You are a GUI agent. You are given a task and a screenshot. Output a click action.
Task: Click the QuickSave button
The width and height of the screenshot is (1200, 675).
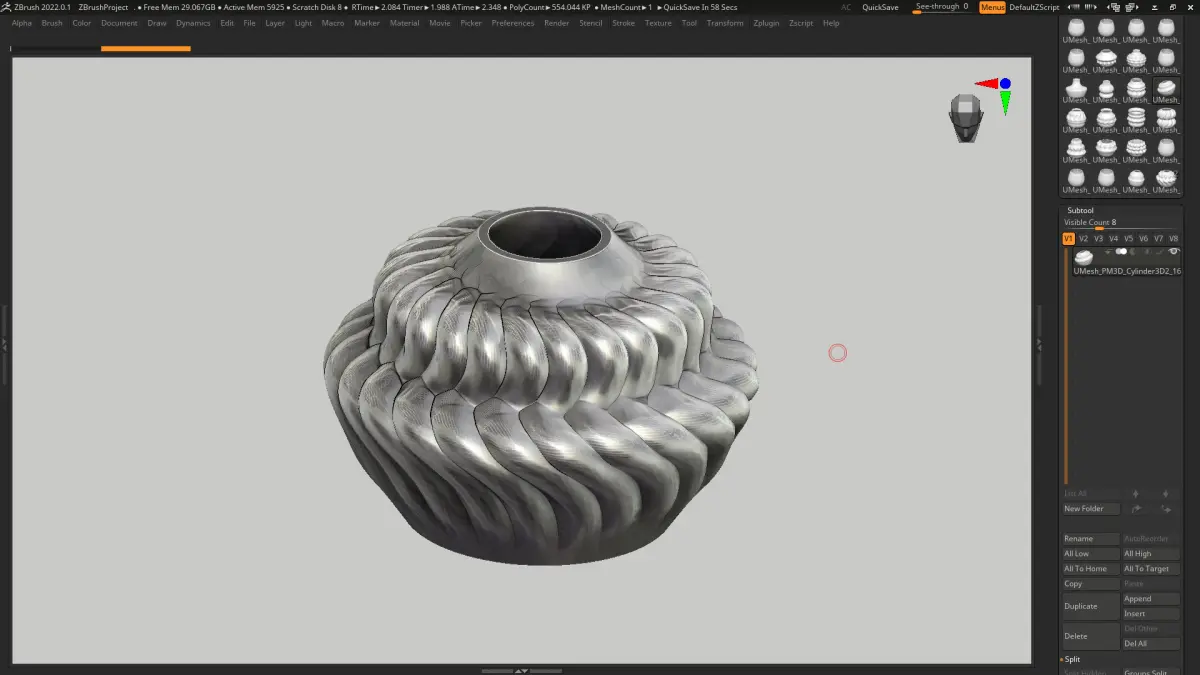click(x=880, y=7)
